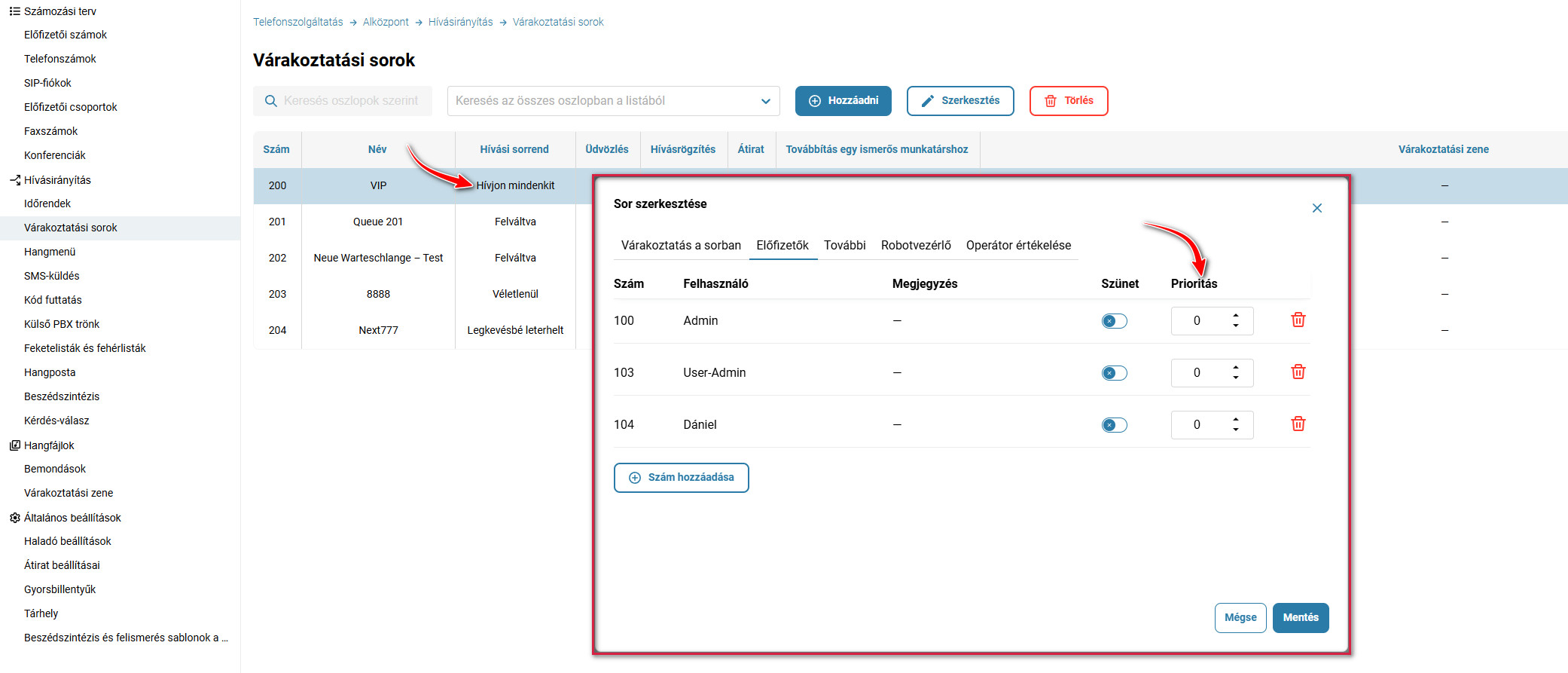Open Előfizetői csoportok in sidebar

[71, 107]
